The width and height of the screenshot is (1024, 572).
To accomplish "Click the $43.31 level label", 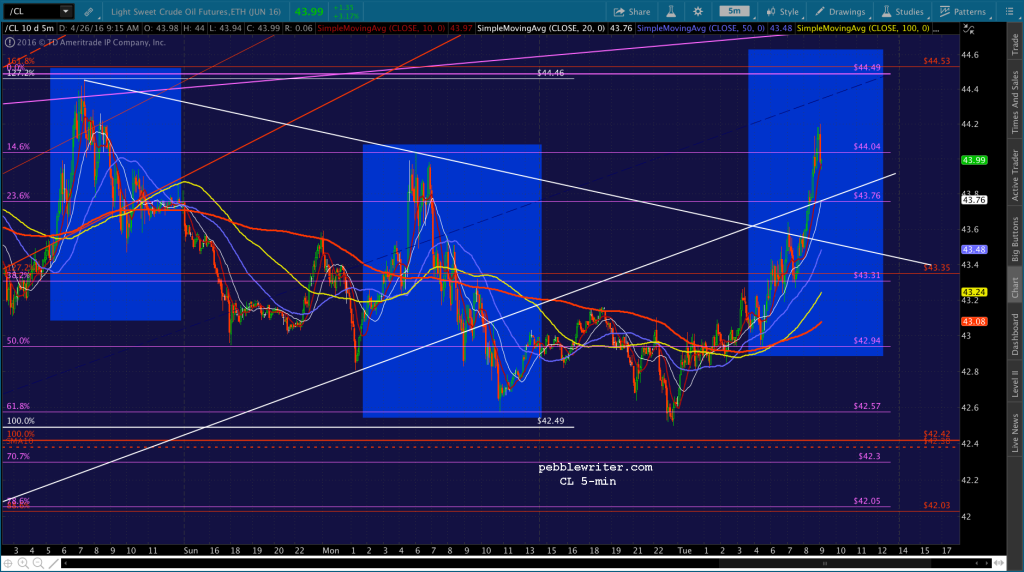I will pyautogui.click(x=867, y=275).
